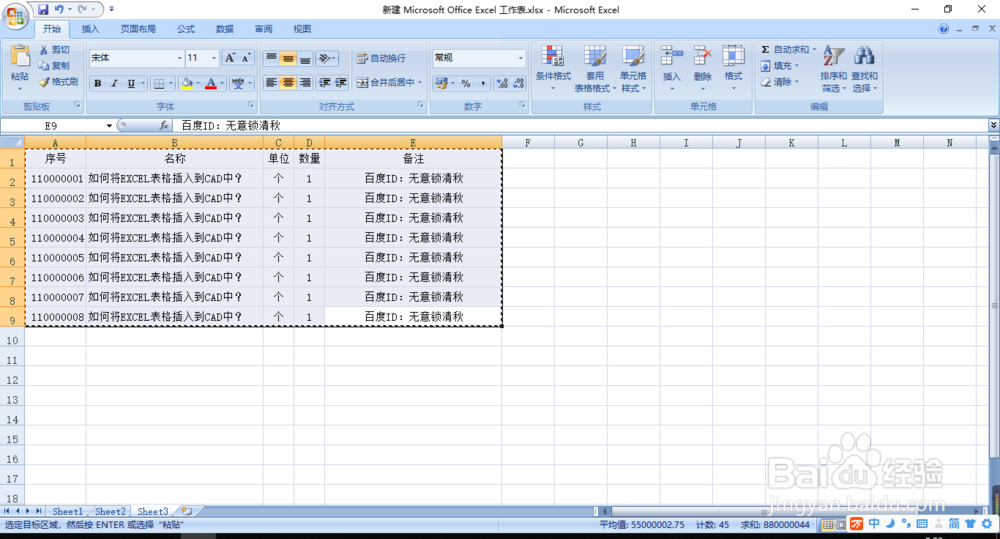Open the Fill (填充) dropdown

point(779,66)
